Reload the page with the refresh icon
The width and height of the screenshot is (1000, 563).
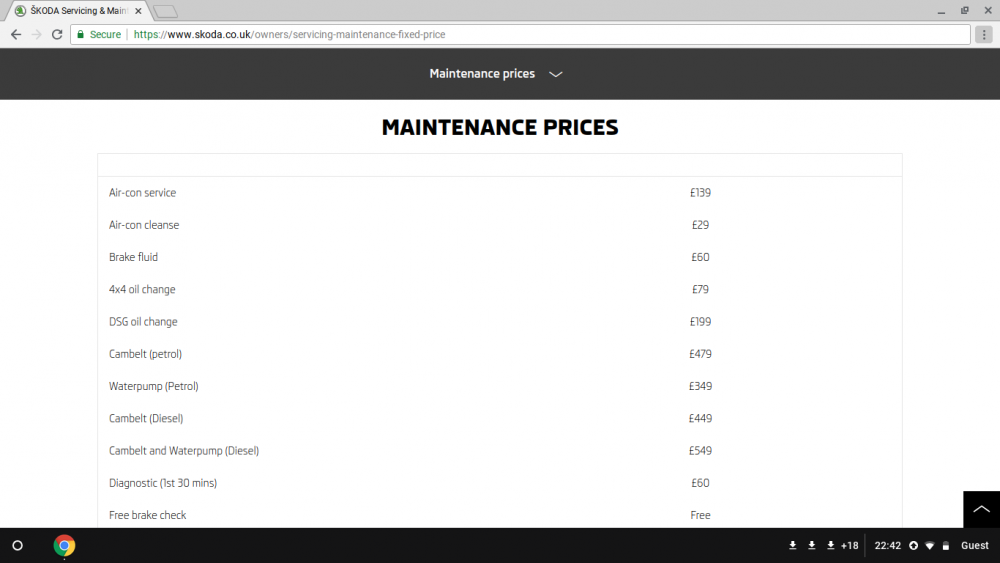click(x=57, y=34)
